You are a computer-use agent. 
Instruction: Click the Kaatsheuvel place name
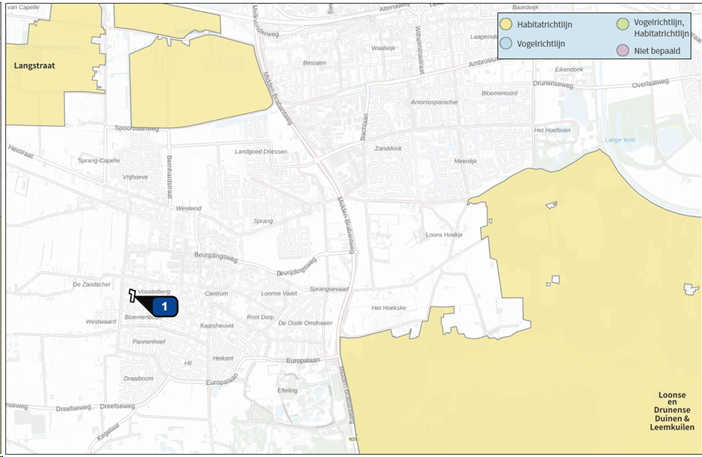[x=217, y=325]
